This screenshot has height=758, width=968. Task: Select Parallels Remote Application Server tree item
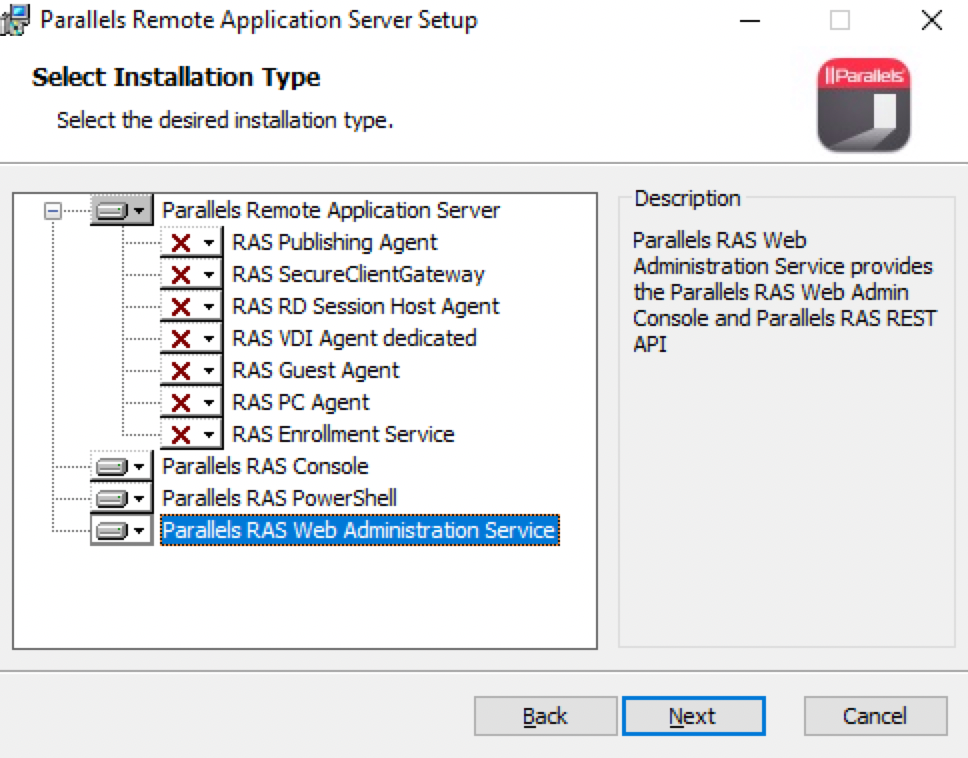coord(331,210)
